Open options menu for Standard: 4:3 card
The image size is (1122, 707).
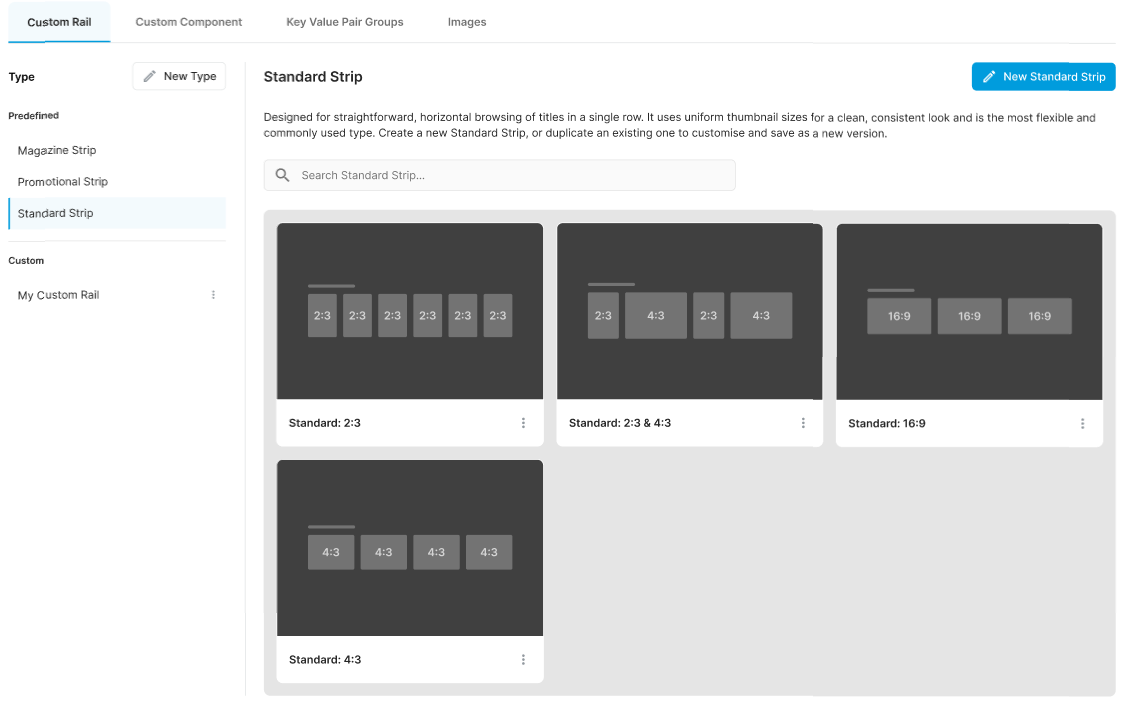pyautogui.click(x=523, y=660)
